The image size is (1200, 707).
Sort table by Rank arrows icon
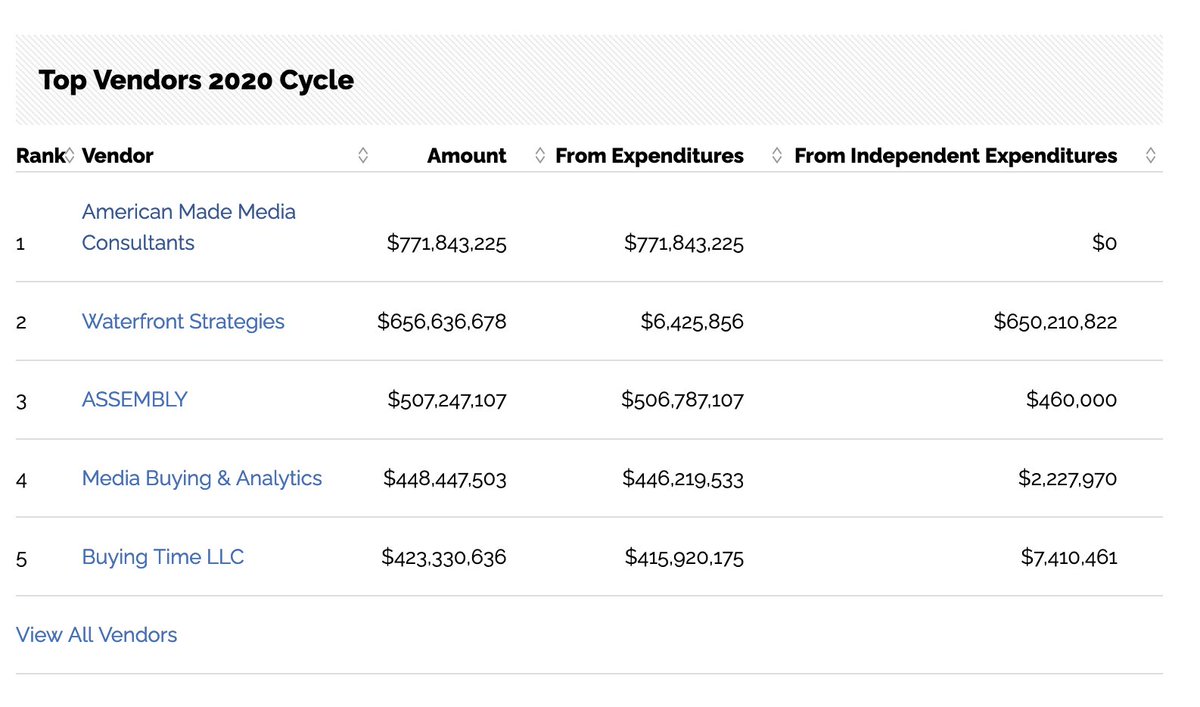(70, 156)
